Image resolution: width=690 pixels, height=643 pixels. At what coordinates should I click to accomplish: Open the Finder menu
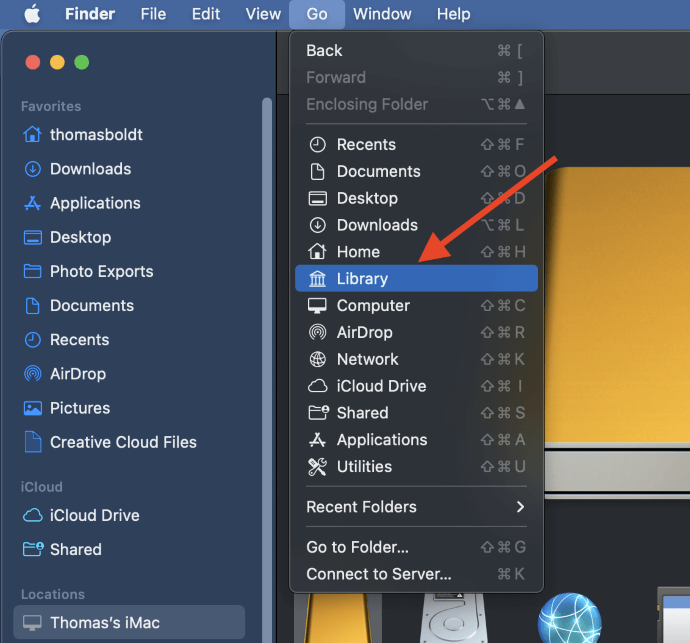coord(90,14)
